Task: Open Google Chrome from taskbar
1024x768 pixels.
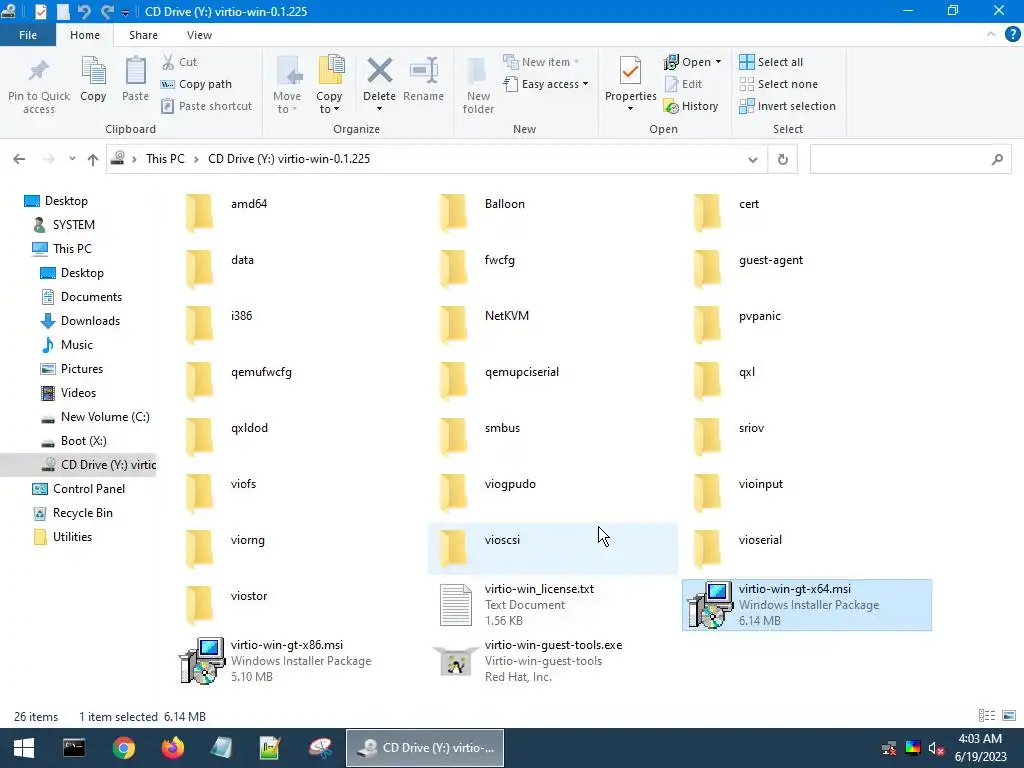Action: [x=123, y=748]
